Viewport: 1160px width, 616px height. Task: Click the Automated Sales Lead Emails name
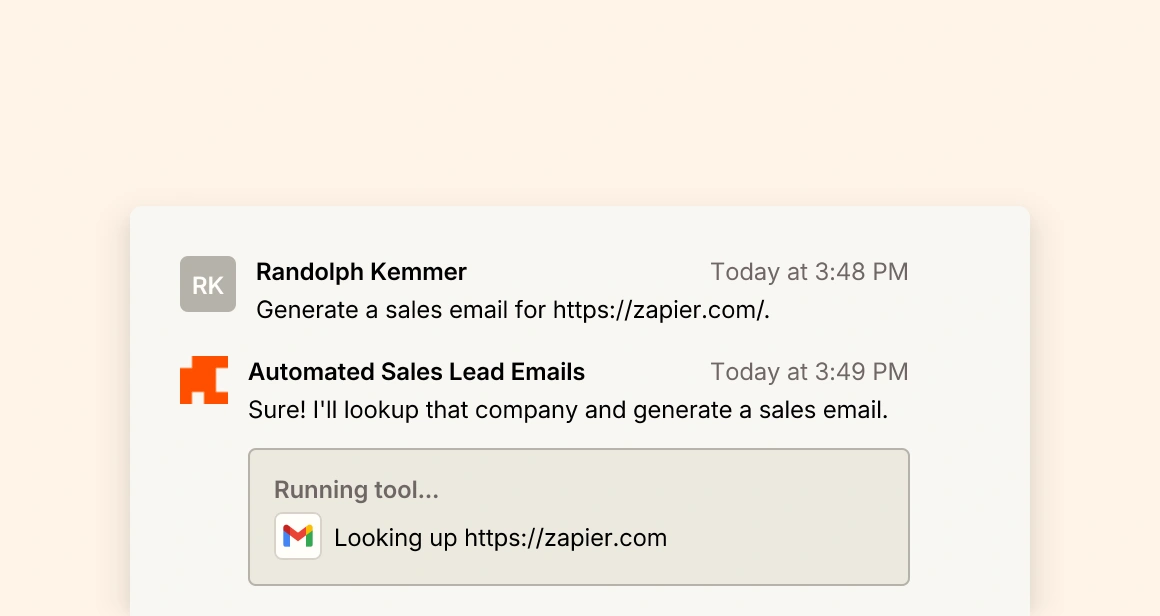click(x=416, y=372)
